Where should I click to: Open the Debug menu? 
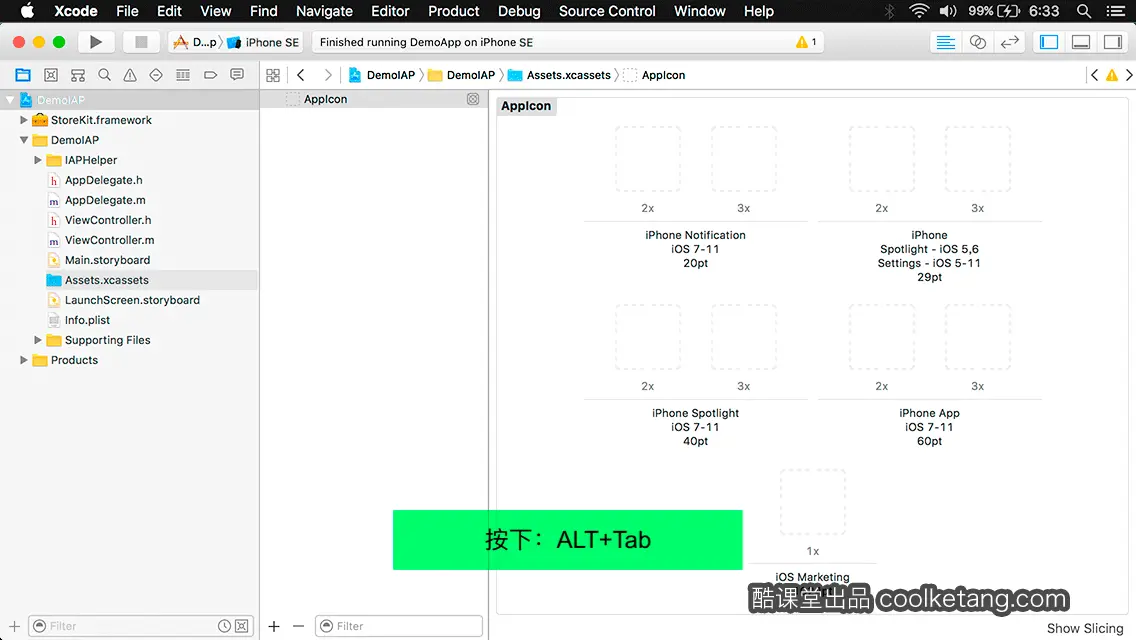pyautogui.click(x=519, y=11)
